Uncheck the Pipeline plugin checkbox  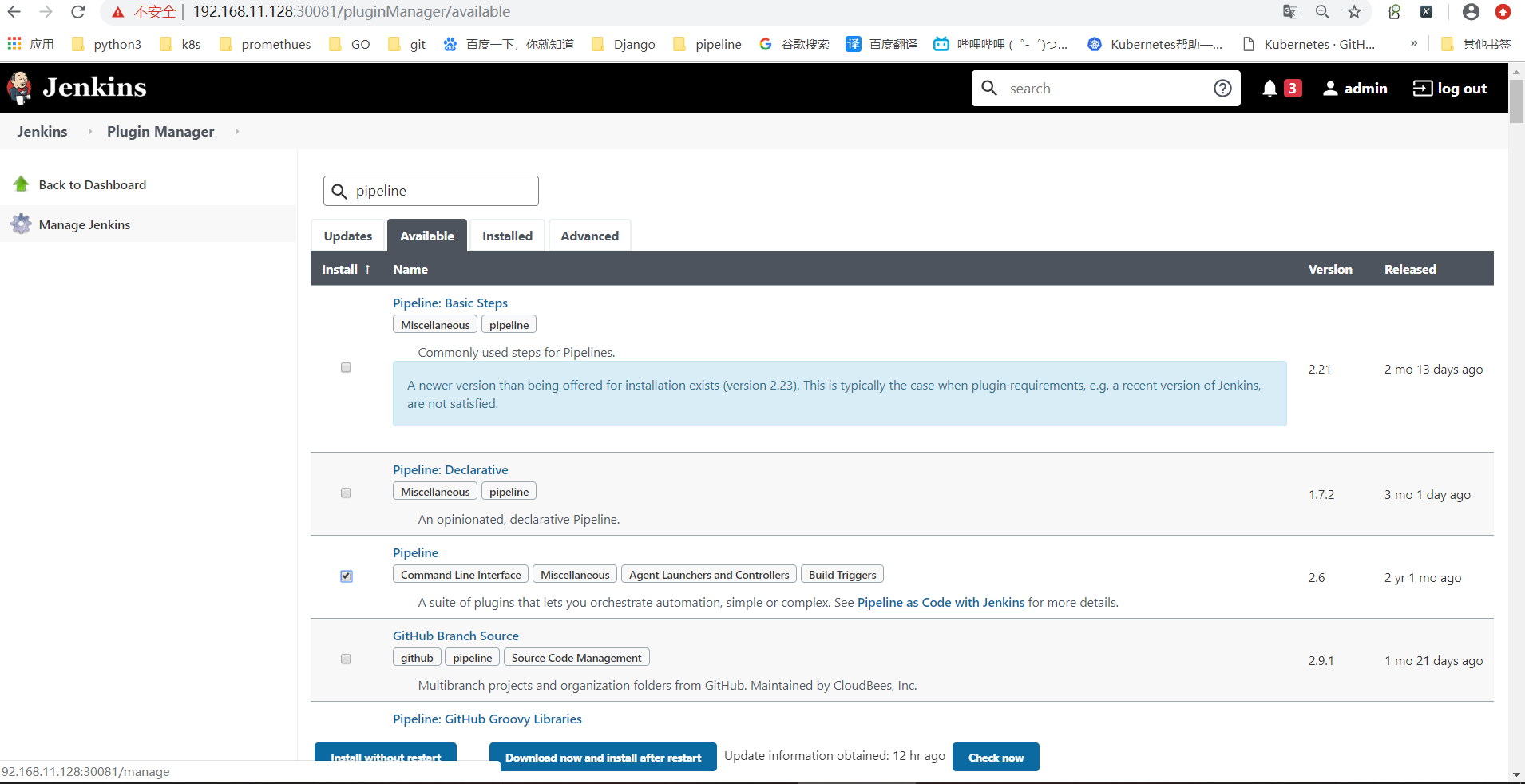345,576
